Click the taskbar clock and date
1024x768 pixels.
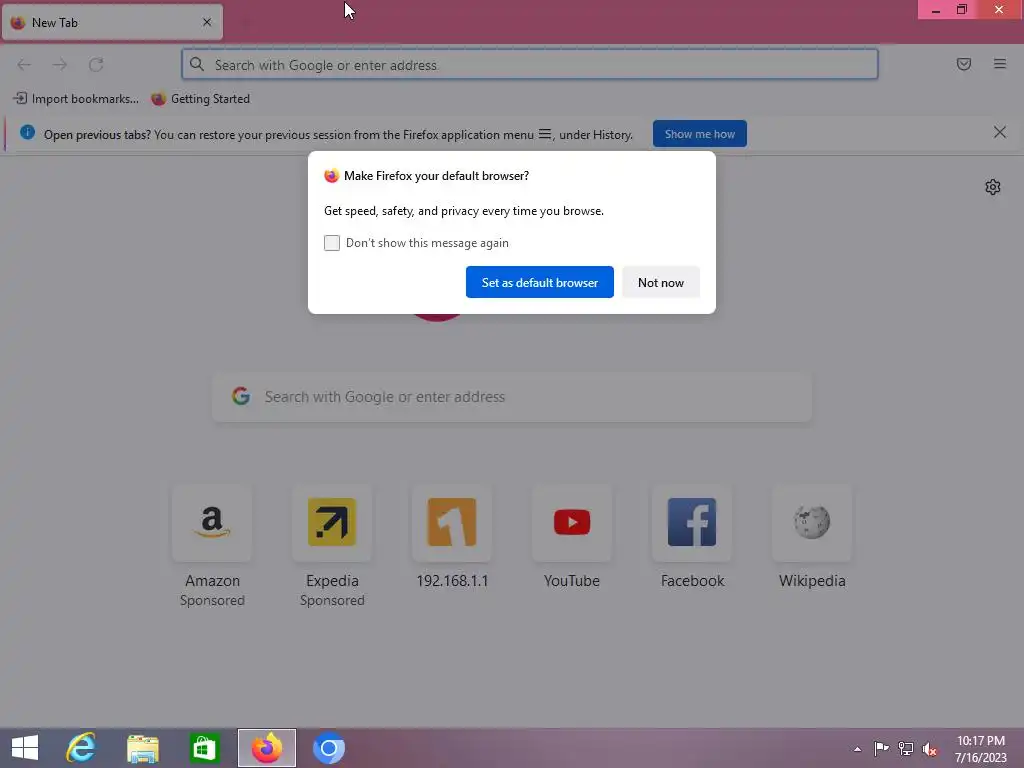pos(980,748)
